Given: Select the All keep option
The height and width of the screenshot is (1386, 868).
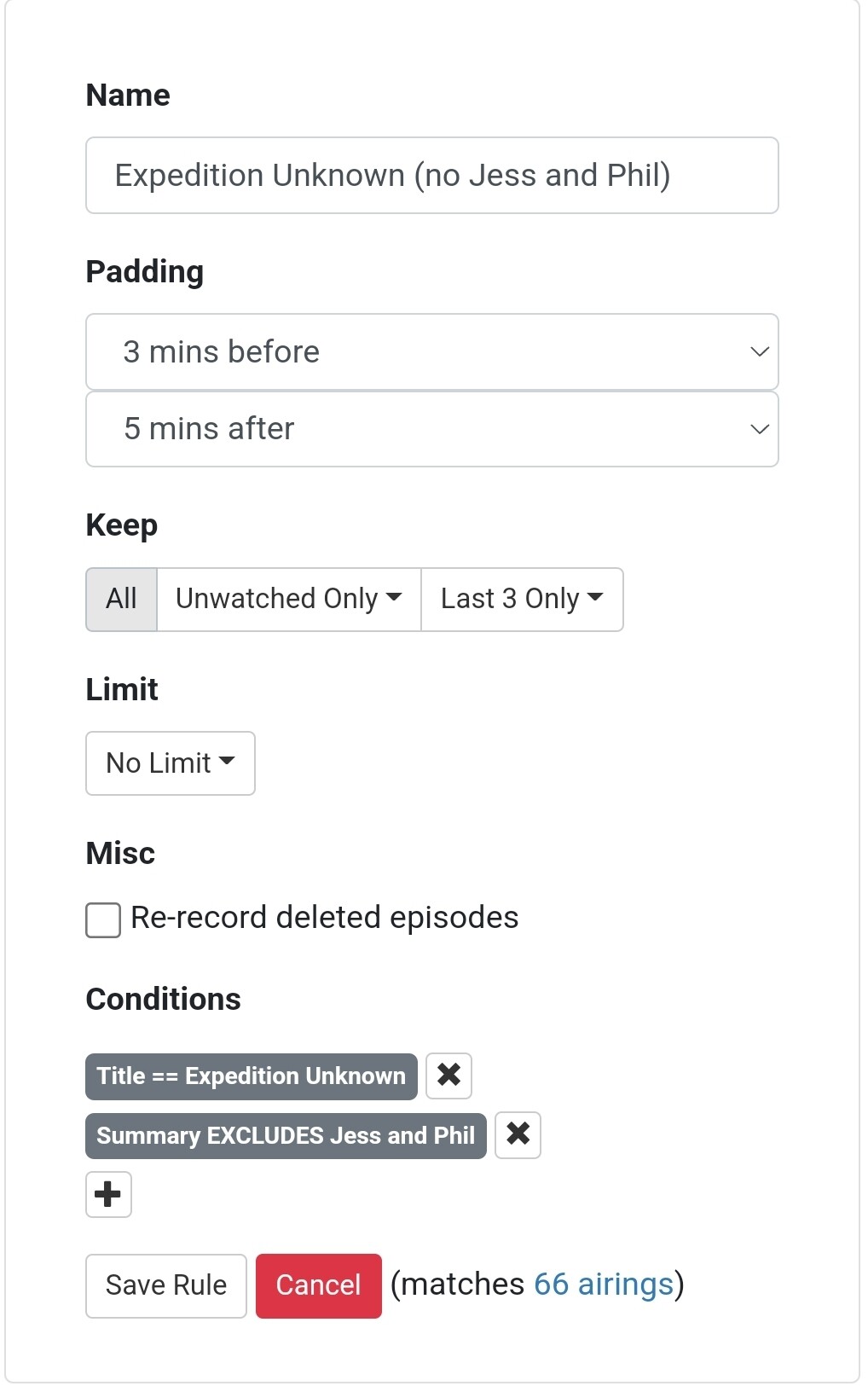Looking at the screenshot, I should [121, 600].
